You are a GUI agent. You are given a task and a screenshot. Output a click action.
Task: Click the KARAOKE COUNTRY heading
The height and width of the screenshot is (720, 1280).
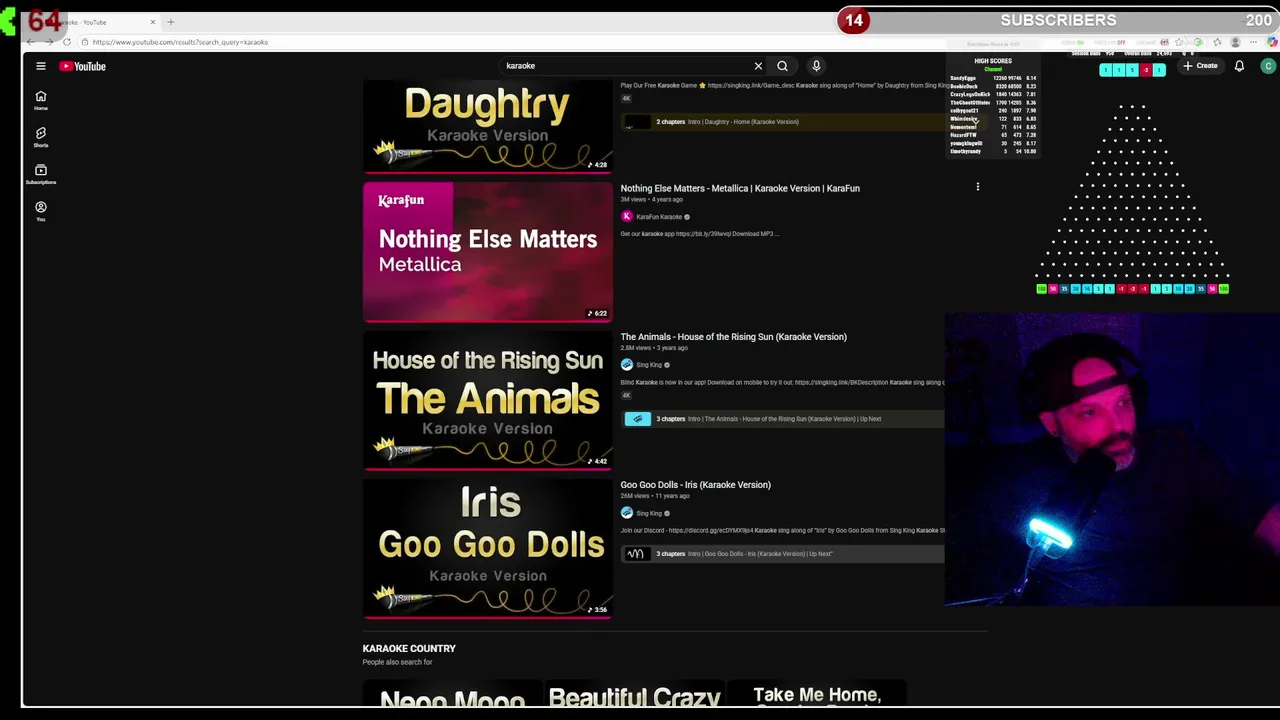[409, 649]
